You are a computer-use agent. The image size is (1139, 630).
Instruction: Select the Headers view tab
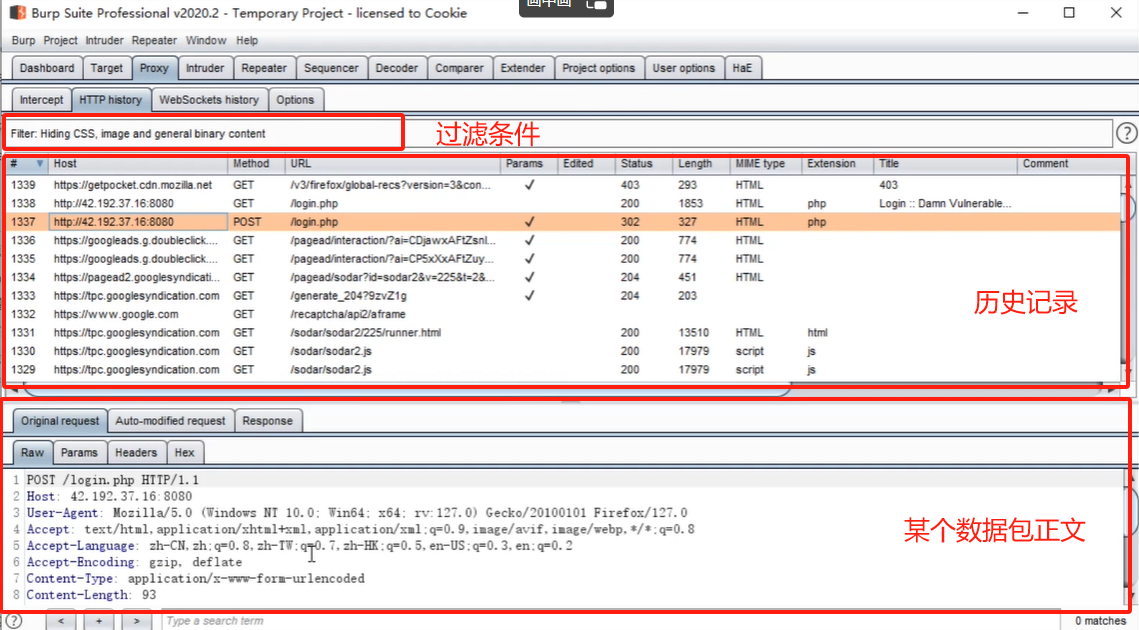click(x=136, y=453)
